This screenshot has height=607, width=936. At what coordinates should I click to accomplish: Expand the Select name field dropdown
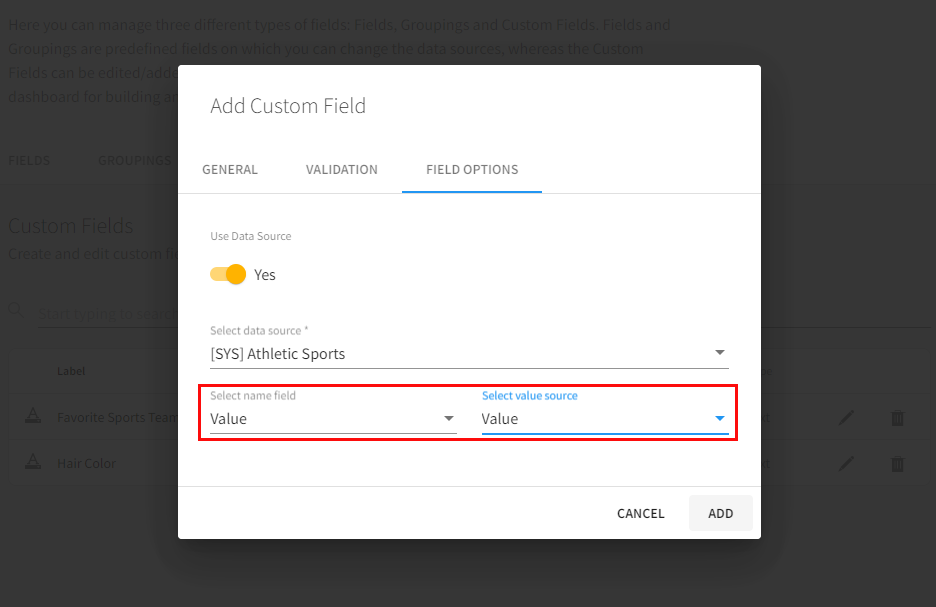[x=332, y=419]
